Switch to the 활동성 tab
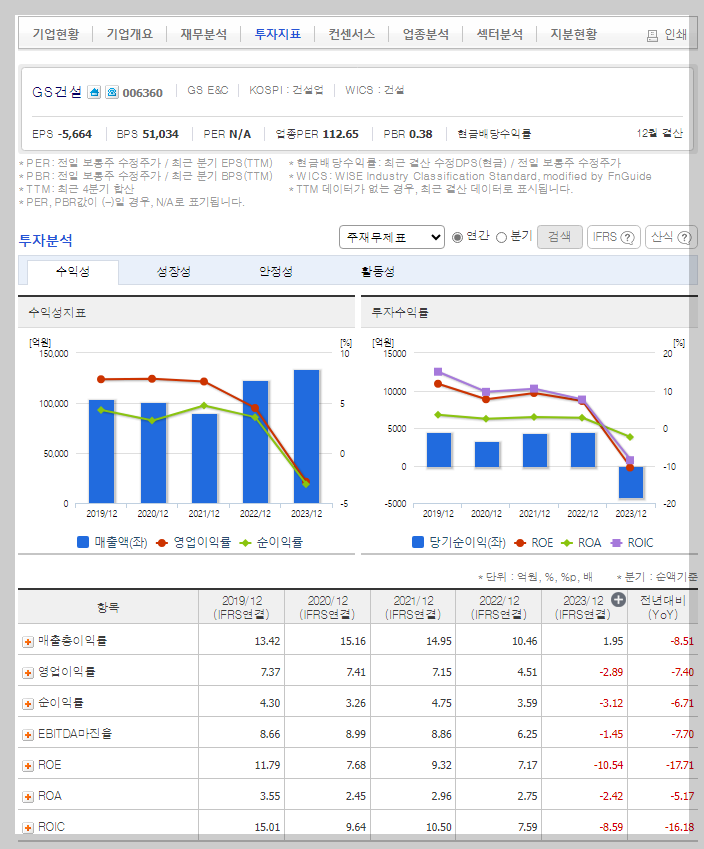The image size is (704, 849). click(377, 271)
